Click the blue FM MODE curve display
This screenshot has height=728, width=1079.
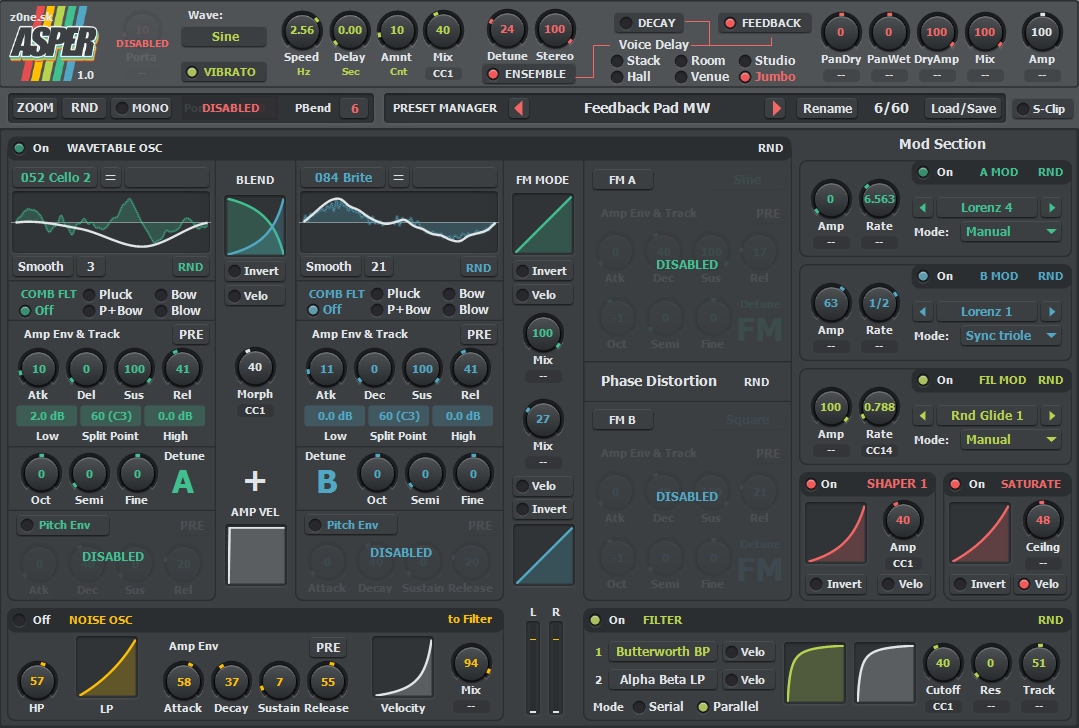click(543, 555)
